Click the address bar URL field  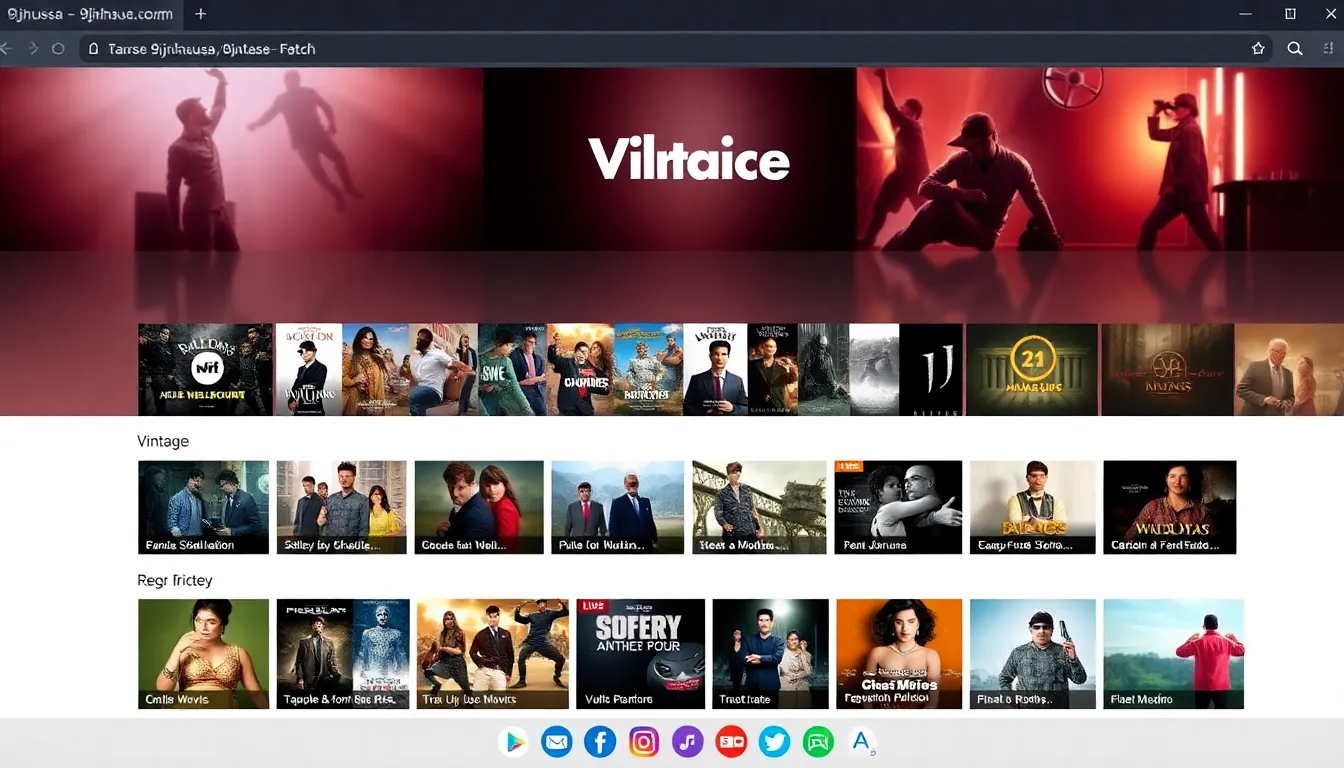click(600, 48)
